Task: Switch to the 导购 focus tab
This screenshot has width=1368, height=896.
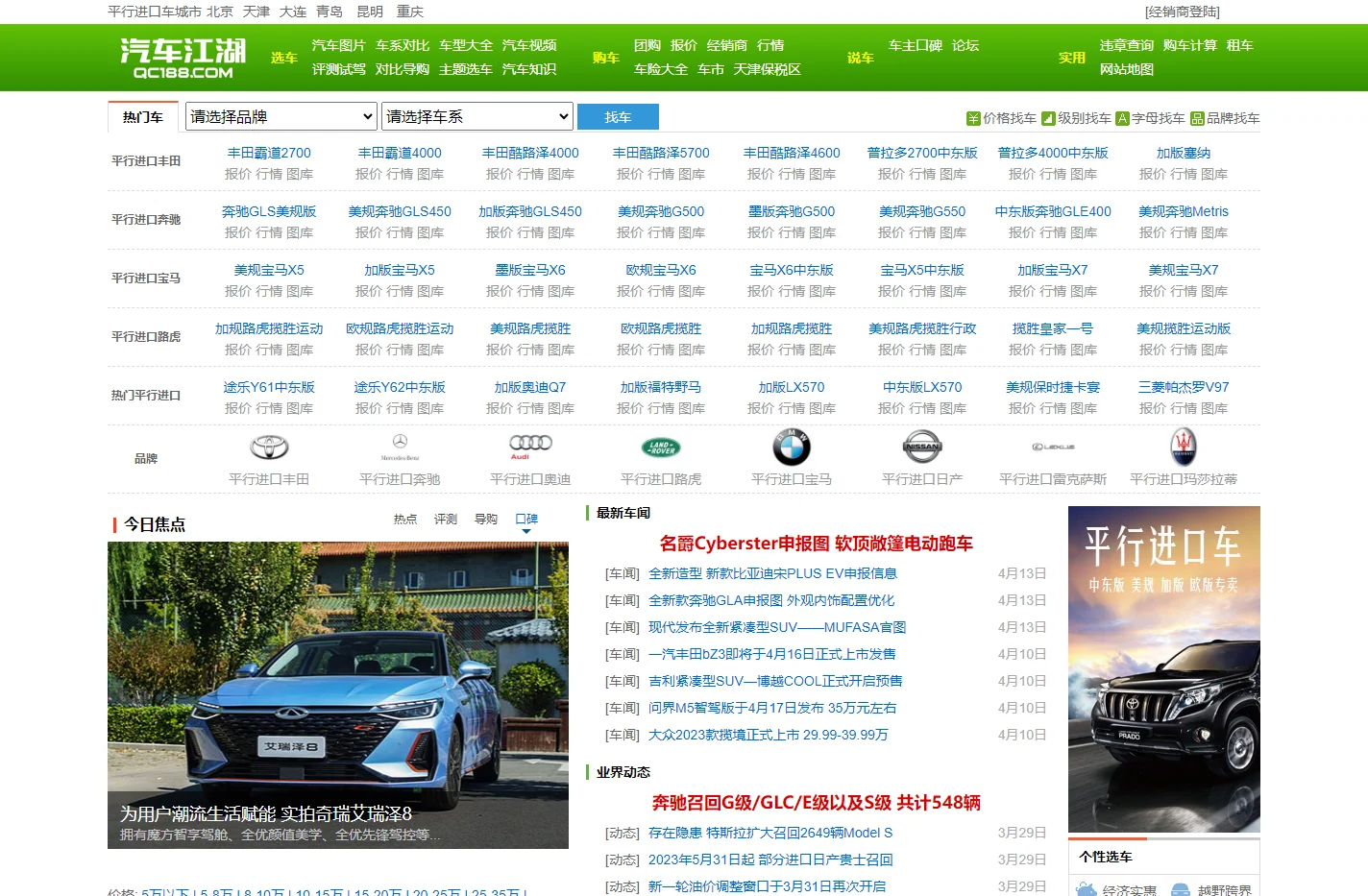Action: tap(486, 519)
